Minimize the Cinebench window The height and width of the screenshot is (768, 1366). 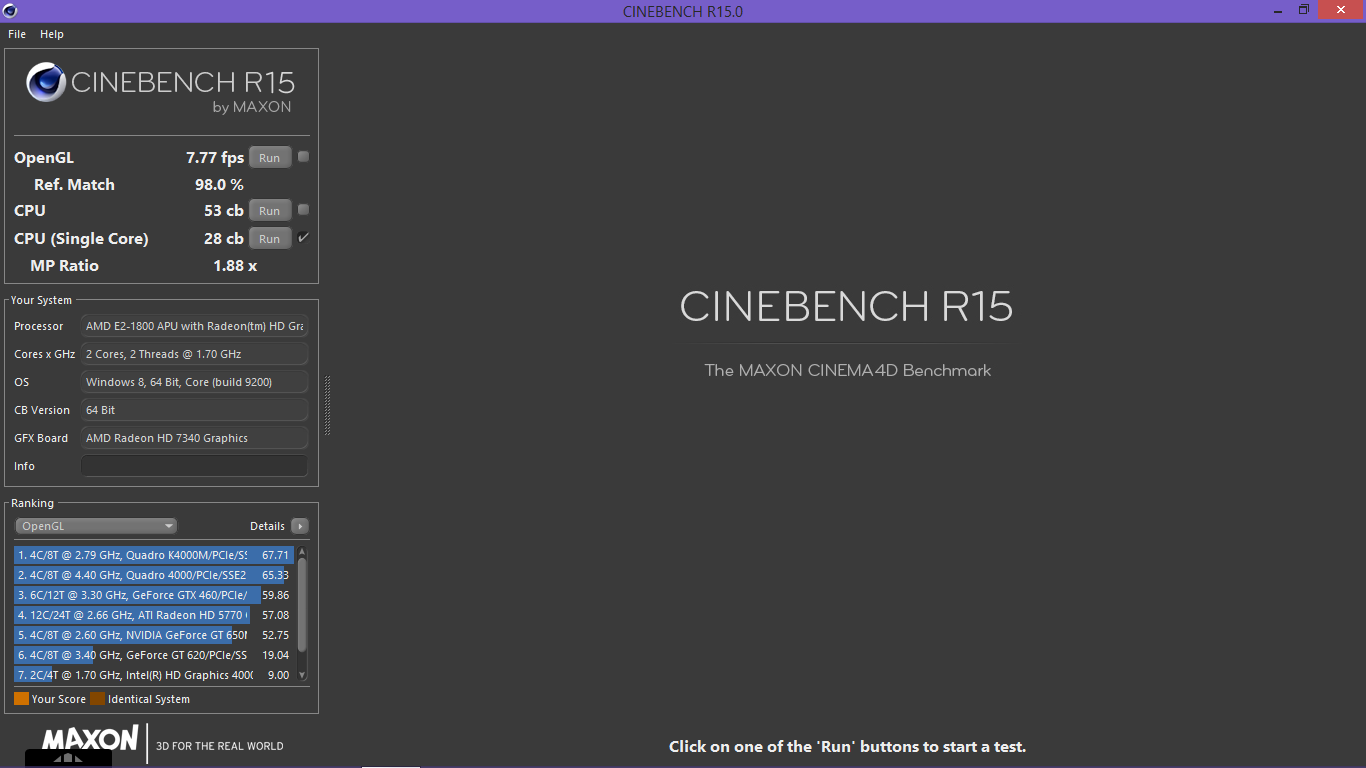click(1277, 11)
